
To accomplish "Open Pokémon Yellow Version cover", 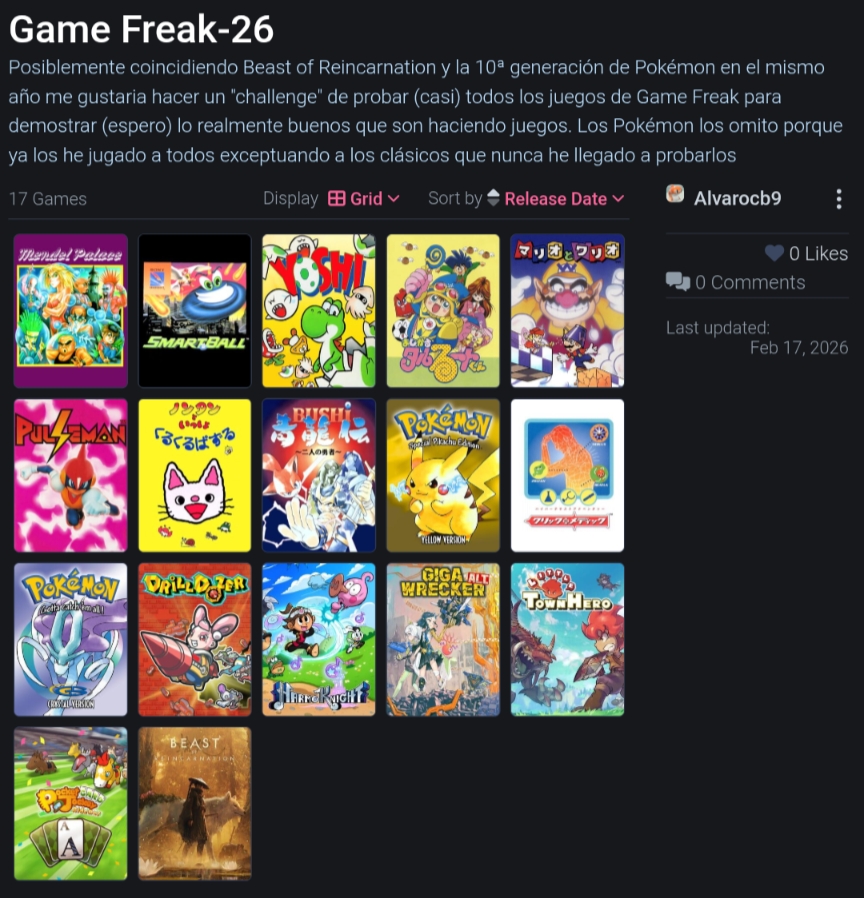I will [443, 475].
